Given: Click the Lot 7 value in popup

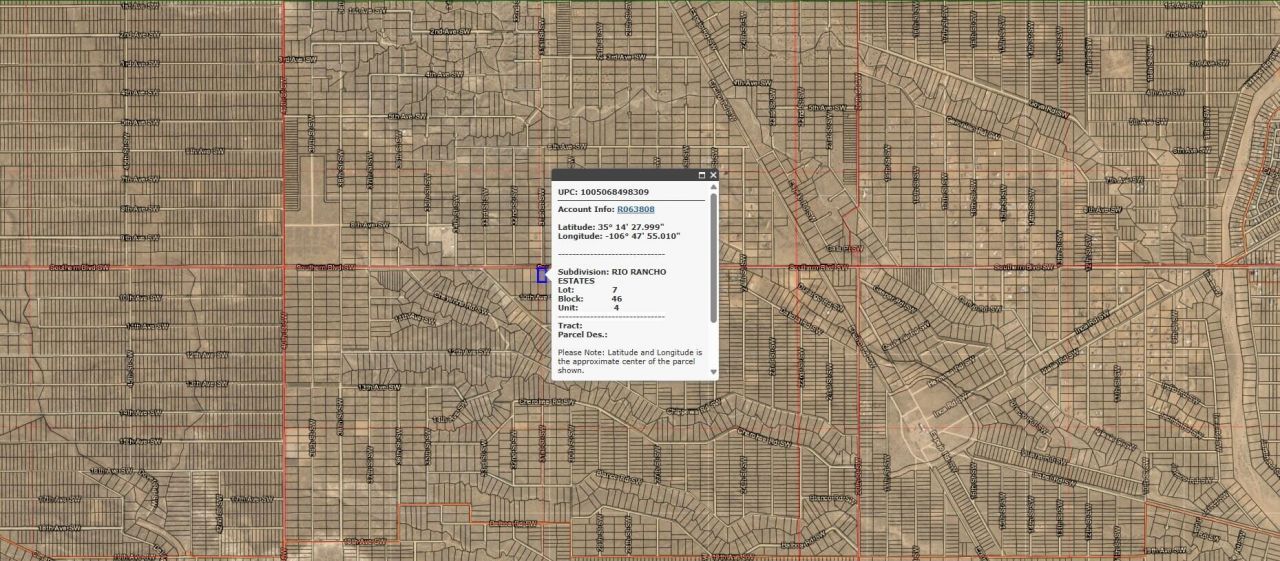Looking at the screenshot, I should point(614,290).
